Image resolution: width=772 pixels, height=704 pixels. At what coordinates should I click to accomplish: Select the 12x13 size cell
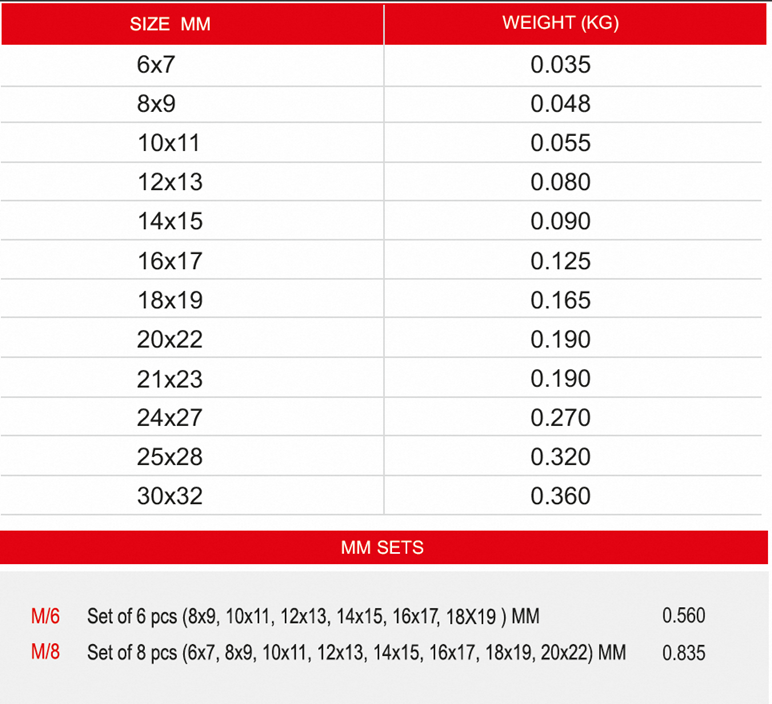click(170, 182)
